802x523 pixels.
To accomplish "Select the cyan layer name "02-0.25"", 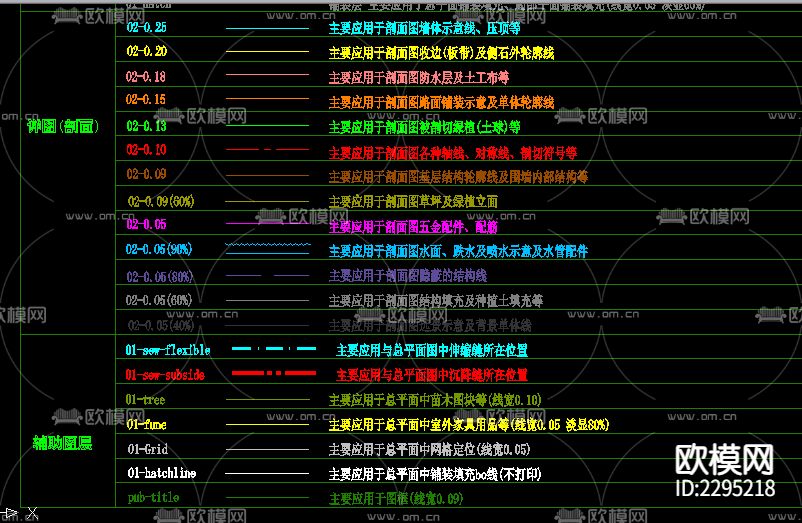I will (x=146, y=28).
